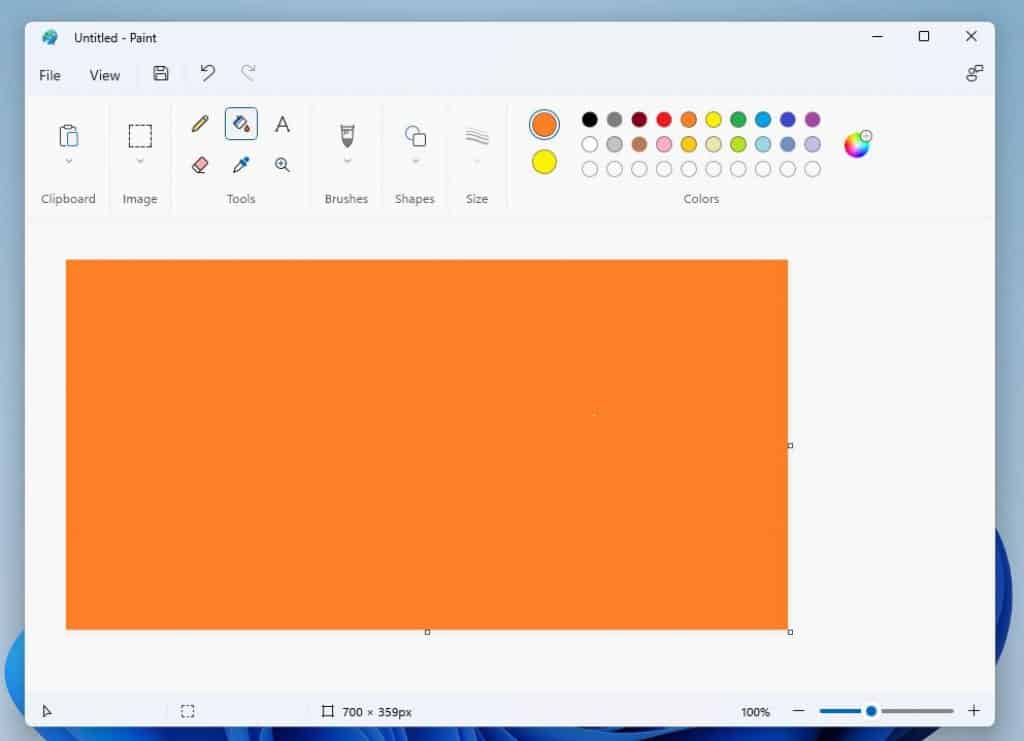Image resolution: width=1024 pixels, height=741 pixels.
Task: Click the bottom-edge canvas resize handle
Action: tap(428, 632)
